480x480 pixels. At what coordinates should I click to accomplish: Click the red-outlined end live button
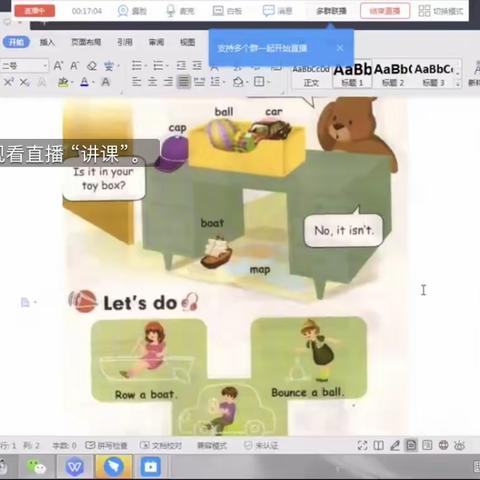pyautogui.click(x=385, y=11)
